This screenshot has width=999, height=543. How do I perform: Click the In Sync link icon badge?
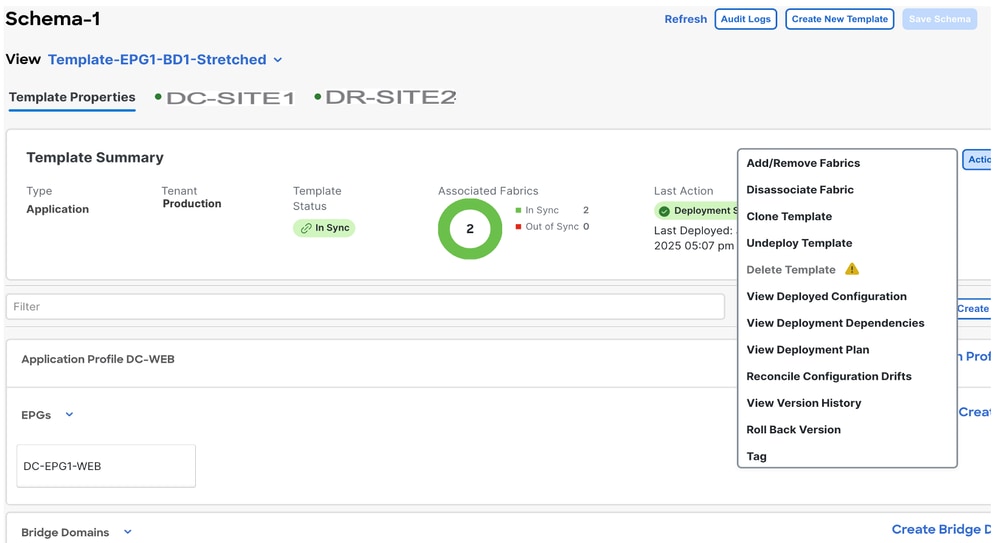pyautogui.click(x=324, y=228)
